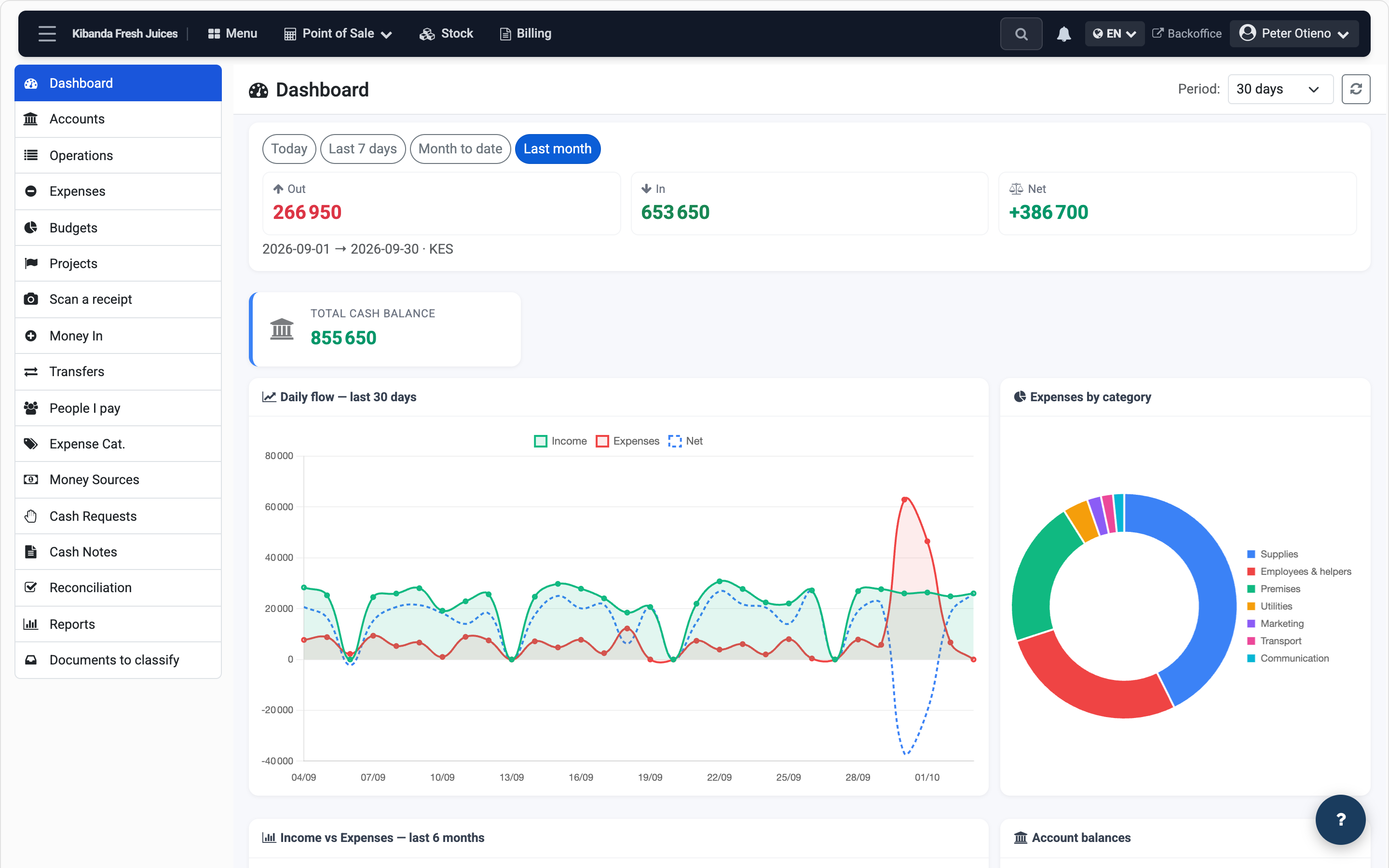Click the refresh dashboard icon button
Screen dimensions: 1389x868
coord(1356,89)
